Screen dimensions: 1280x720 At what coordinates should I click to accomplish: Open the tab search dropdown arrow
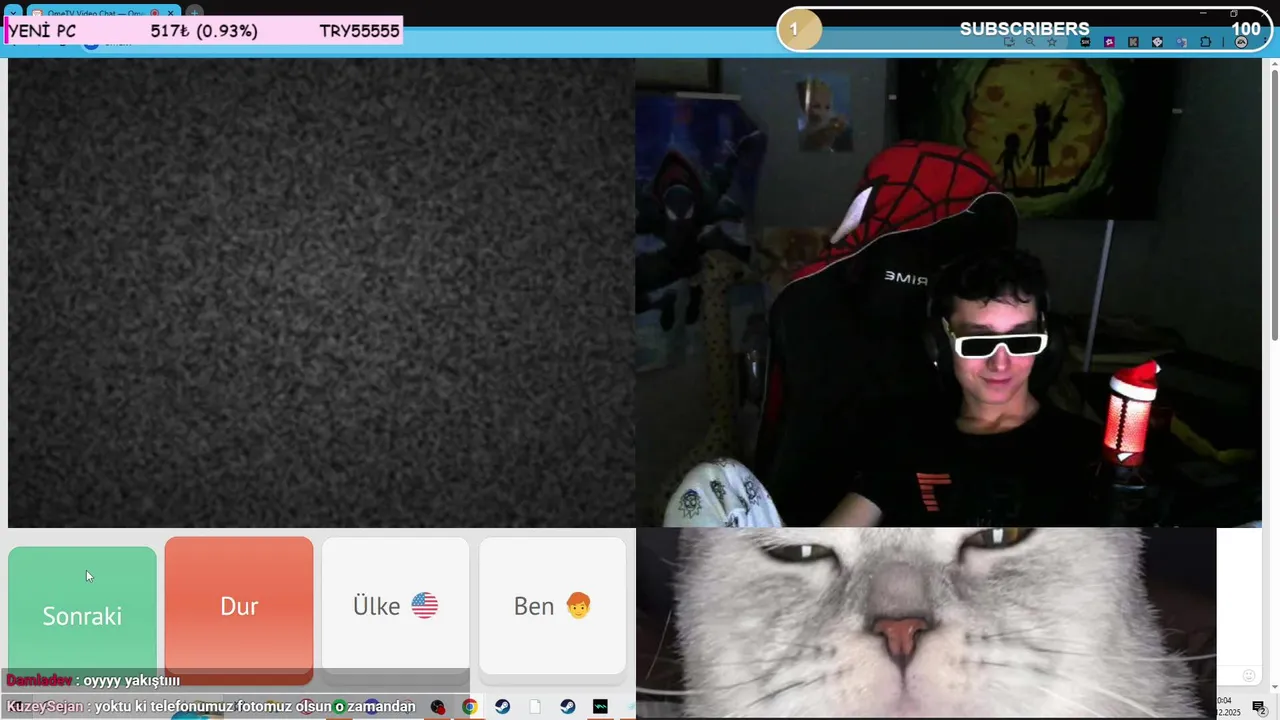[13, 13]
